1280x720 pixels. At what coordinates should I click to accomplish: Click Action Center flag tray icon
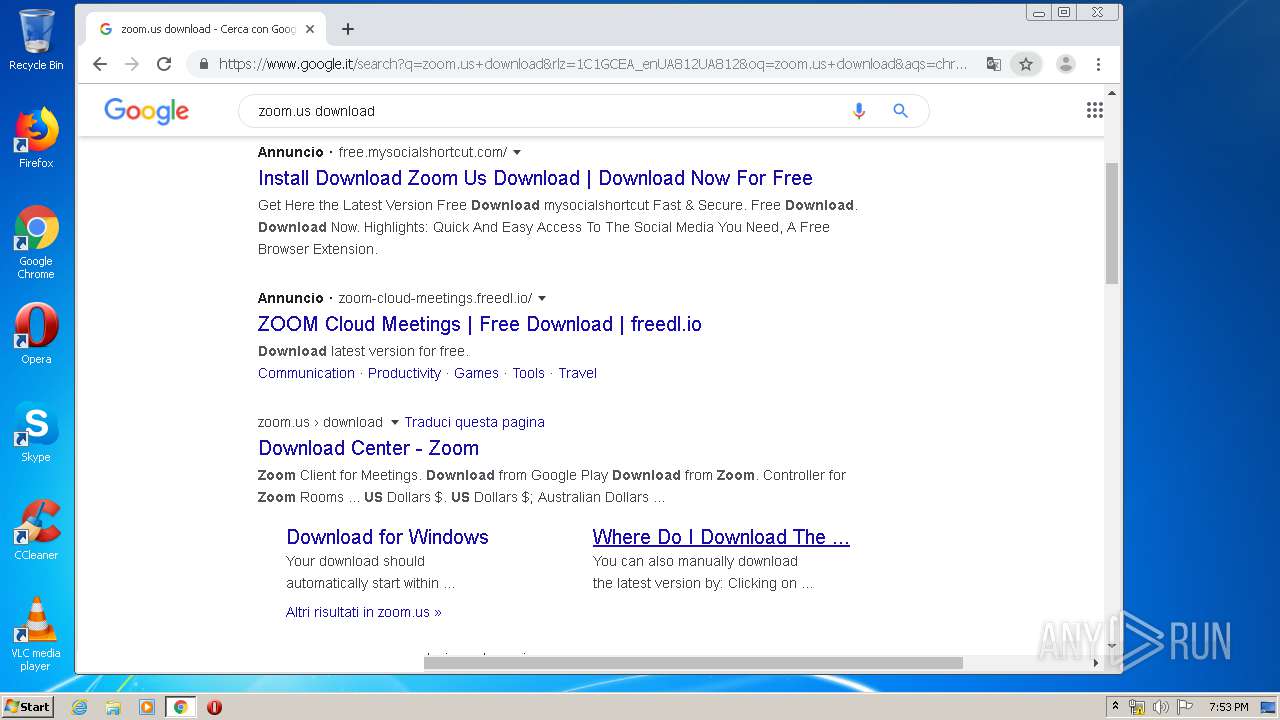(1185, 707)
